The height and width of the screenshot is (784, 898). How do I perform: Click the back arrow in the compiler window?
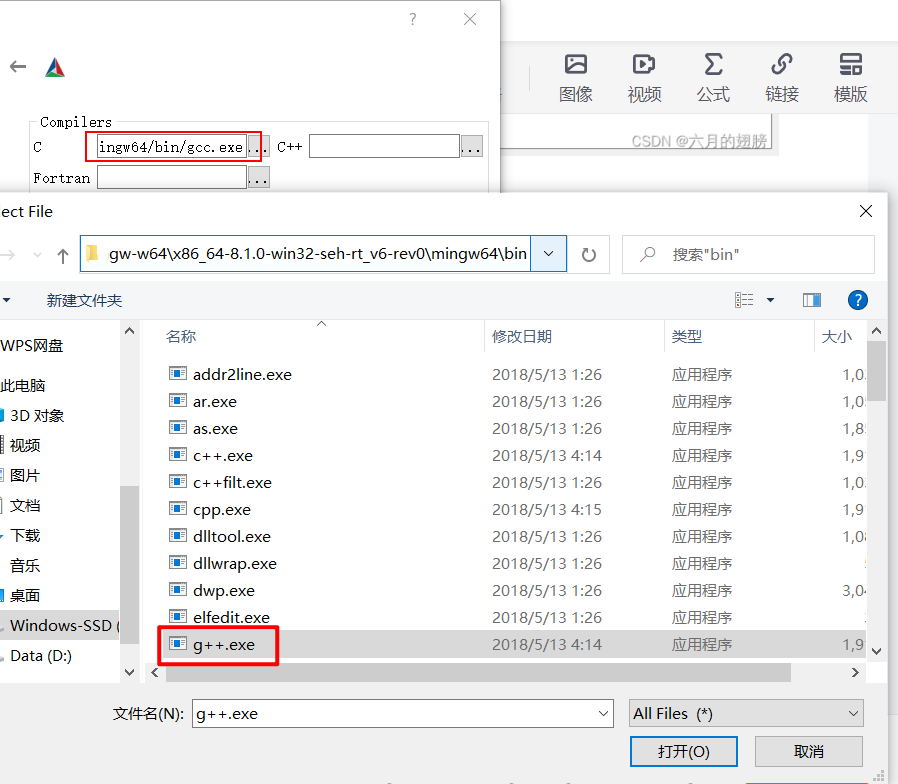click(17, 66)
